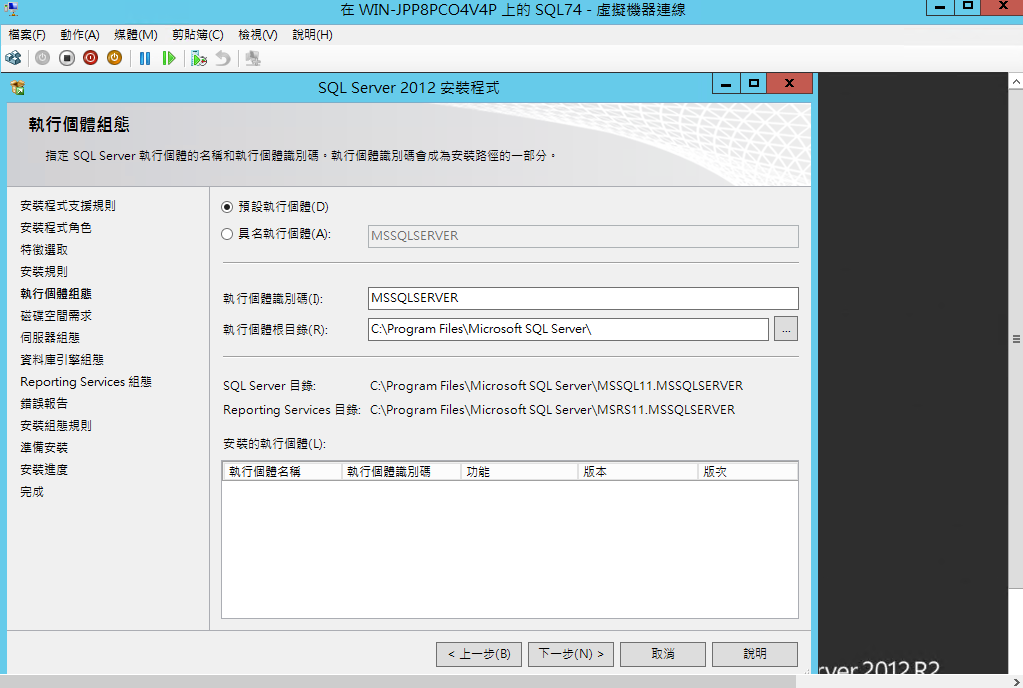Click the 功能 column header
Viewport: 1023px width, 688px height.
tap(519, 471)
